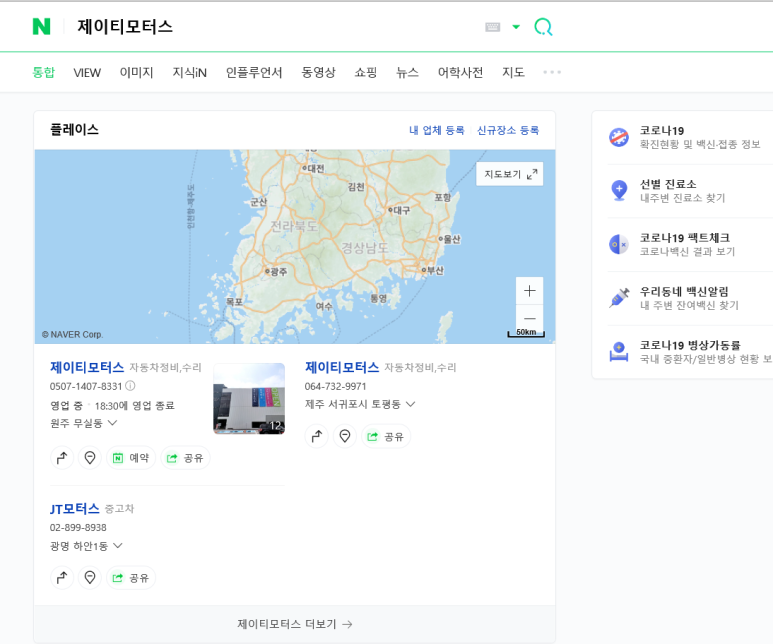Viewport: 773px width, 644px height.
Task: Show JT모터스 location pin
Action: click(x=90, y=577)
